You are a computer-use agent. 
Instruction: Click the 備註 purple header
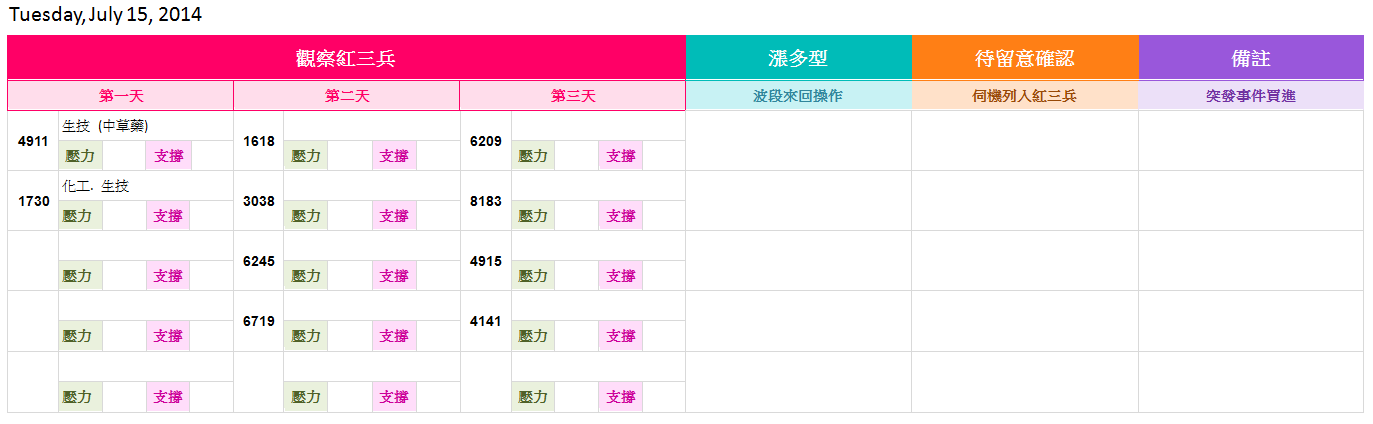[1251, 58]
